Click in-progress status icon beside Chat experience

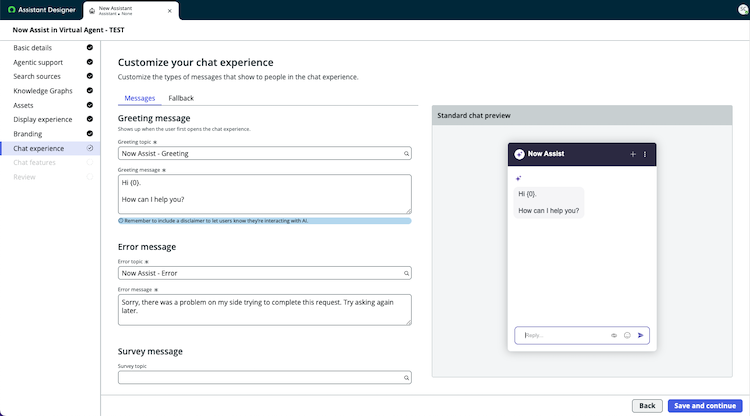89,148
